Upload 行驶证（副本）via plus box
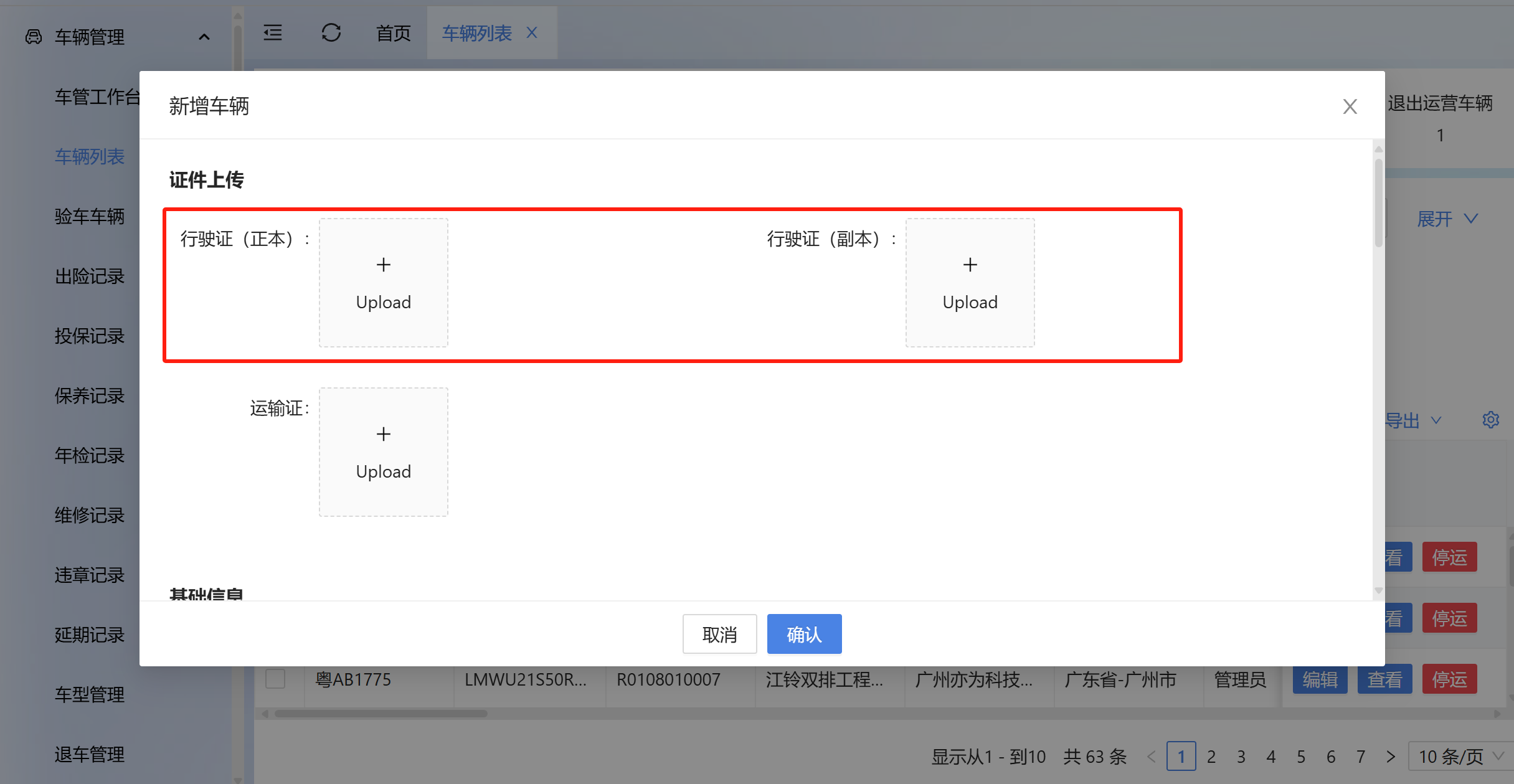1514x784 pixels. point(970,282)
